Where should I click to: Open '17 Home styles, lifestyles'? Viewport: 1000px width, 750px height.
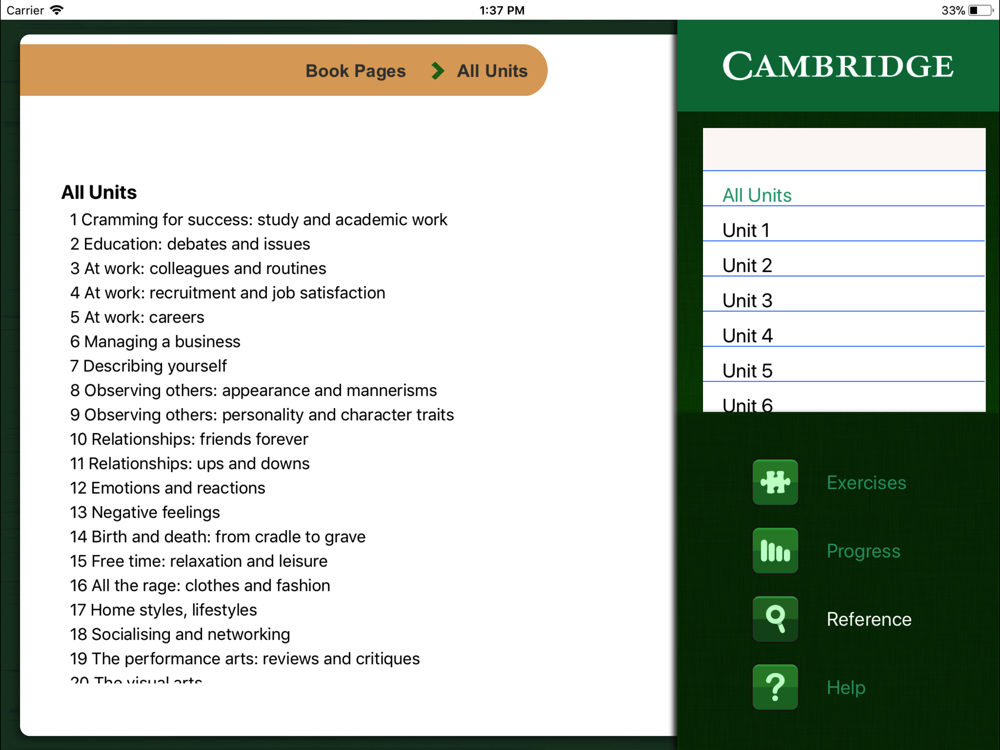click(x=164, y=610)
